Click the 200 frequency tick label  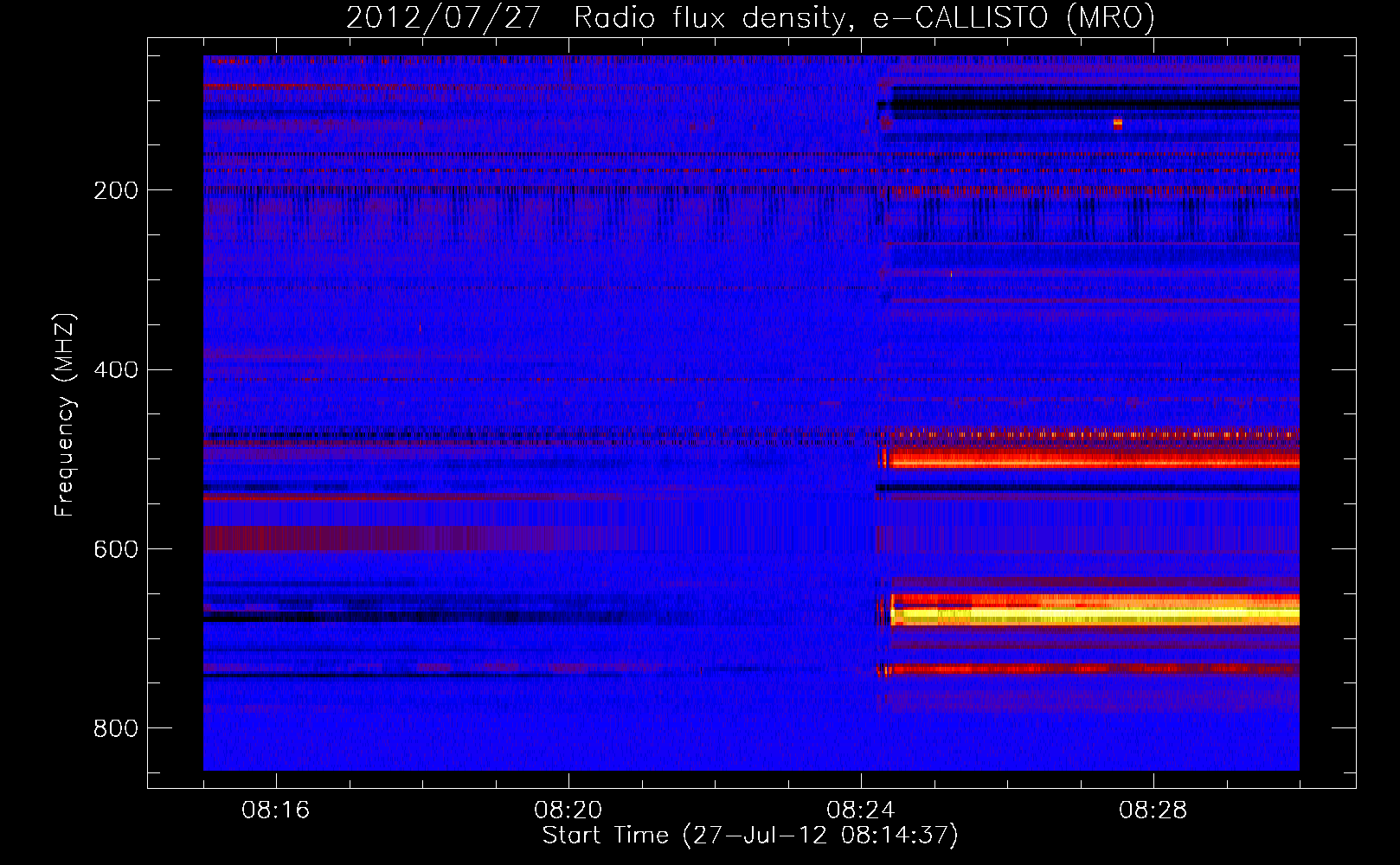click(x=116, y=190)
